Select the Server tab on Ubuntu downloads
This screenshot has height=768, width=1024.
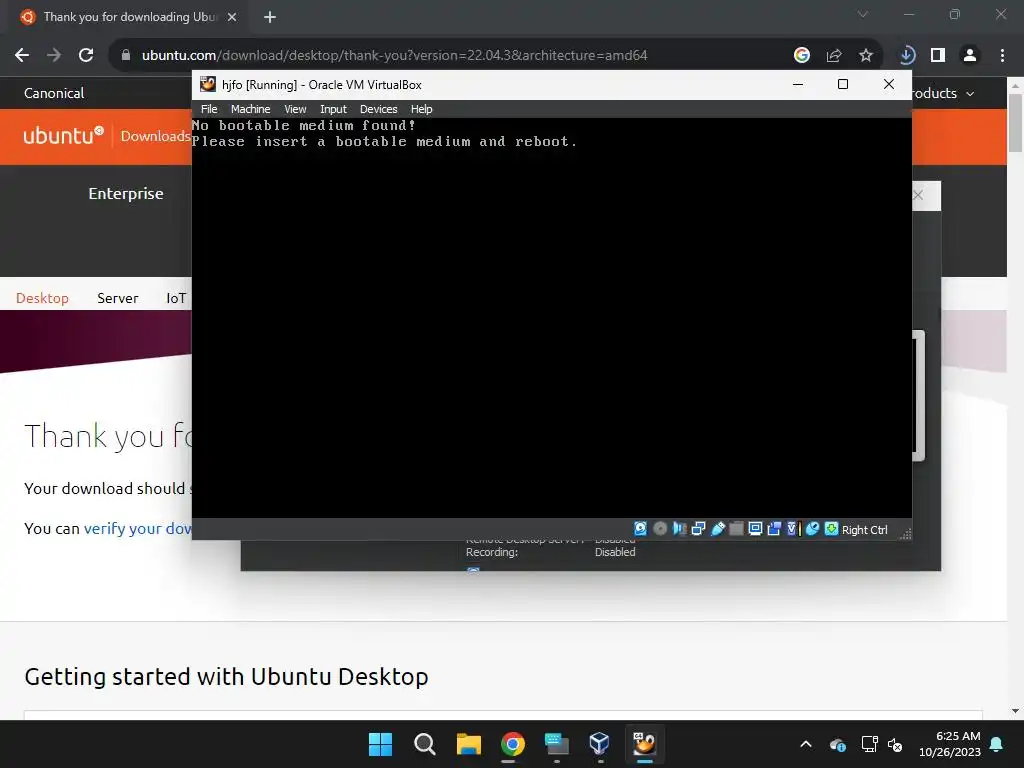click(x=118, y=298)
